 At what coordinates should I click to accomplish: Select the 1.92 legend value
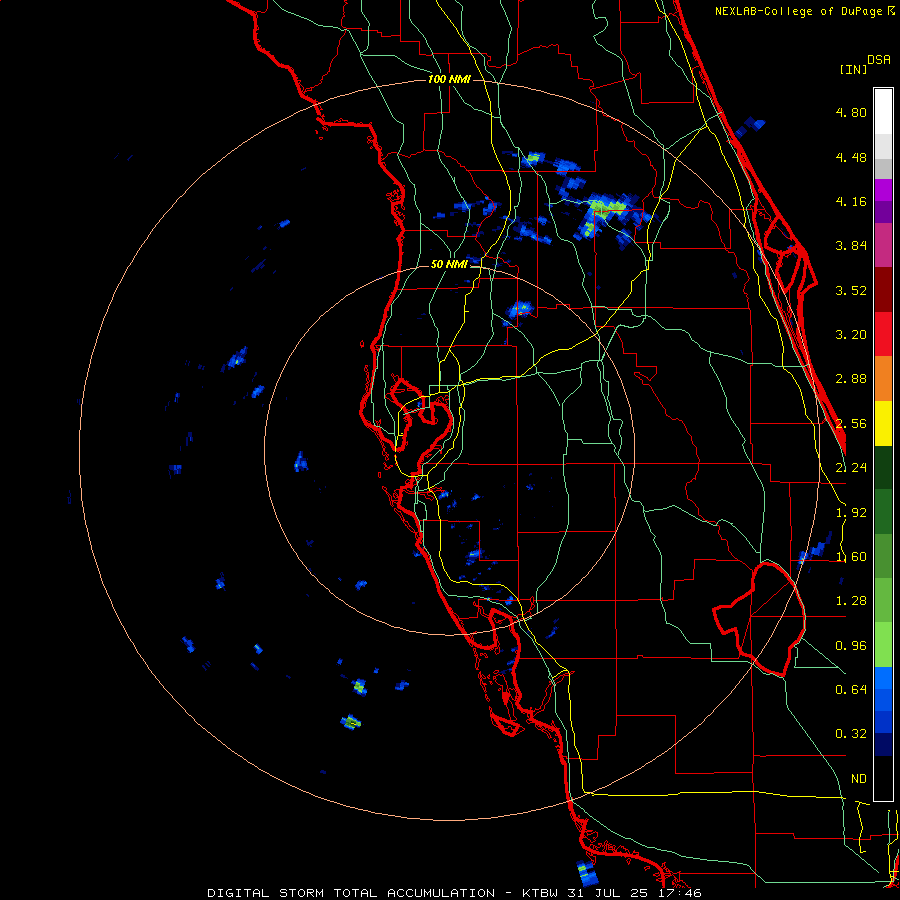[x=851, y=513]
